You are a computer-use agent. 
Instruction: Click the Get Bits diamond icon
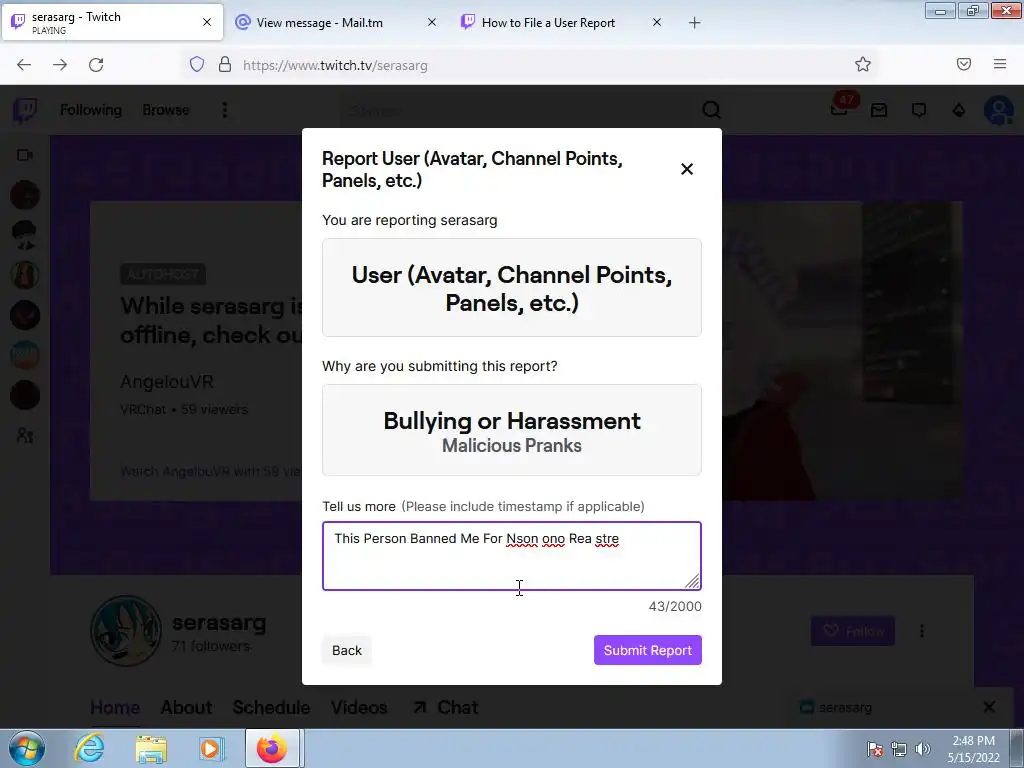pos(959,110)
